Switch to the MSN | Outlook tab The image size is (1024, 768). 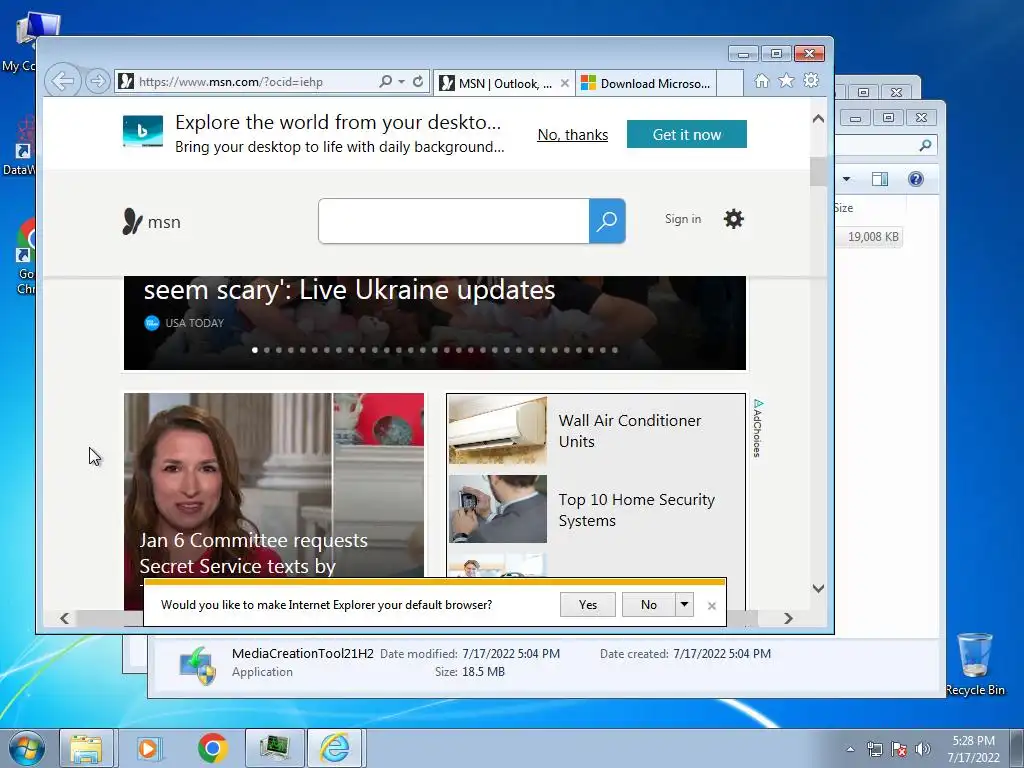click(504, 84)
